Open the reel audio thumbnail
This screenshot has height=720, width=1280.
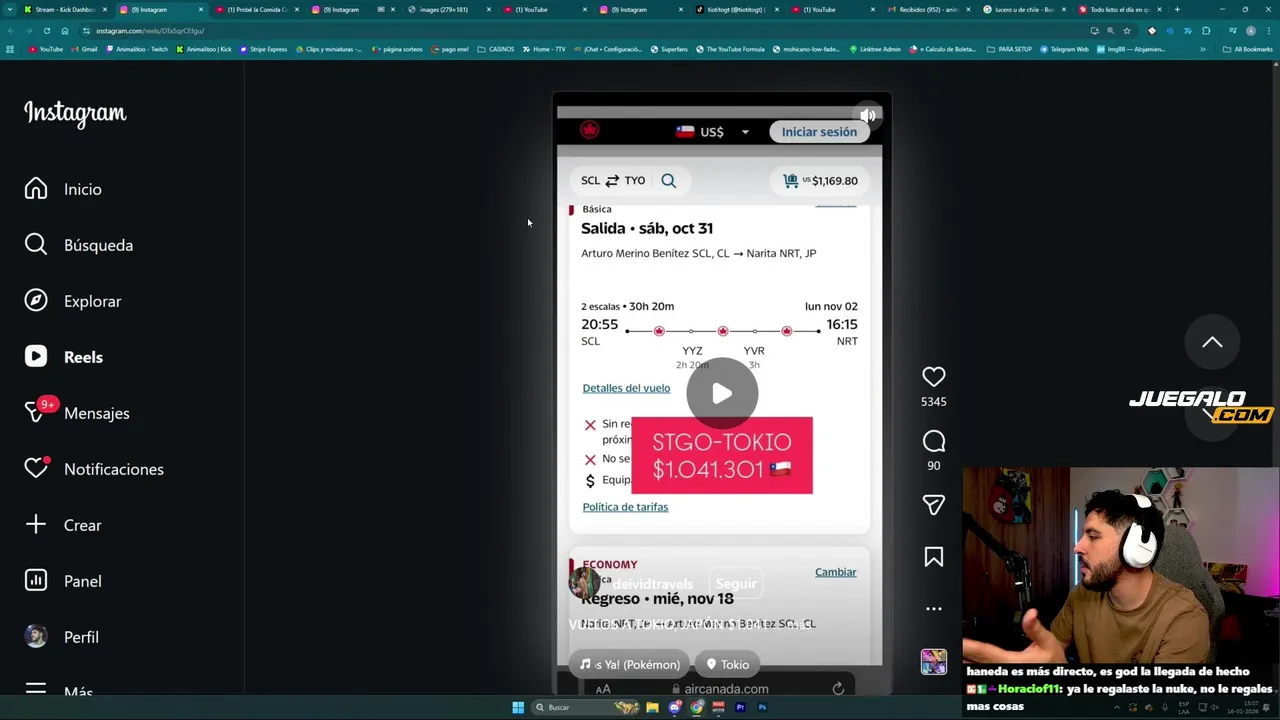tap(933, 662)
